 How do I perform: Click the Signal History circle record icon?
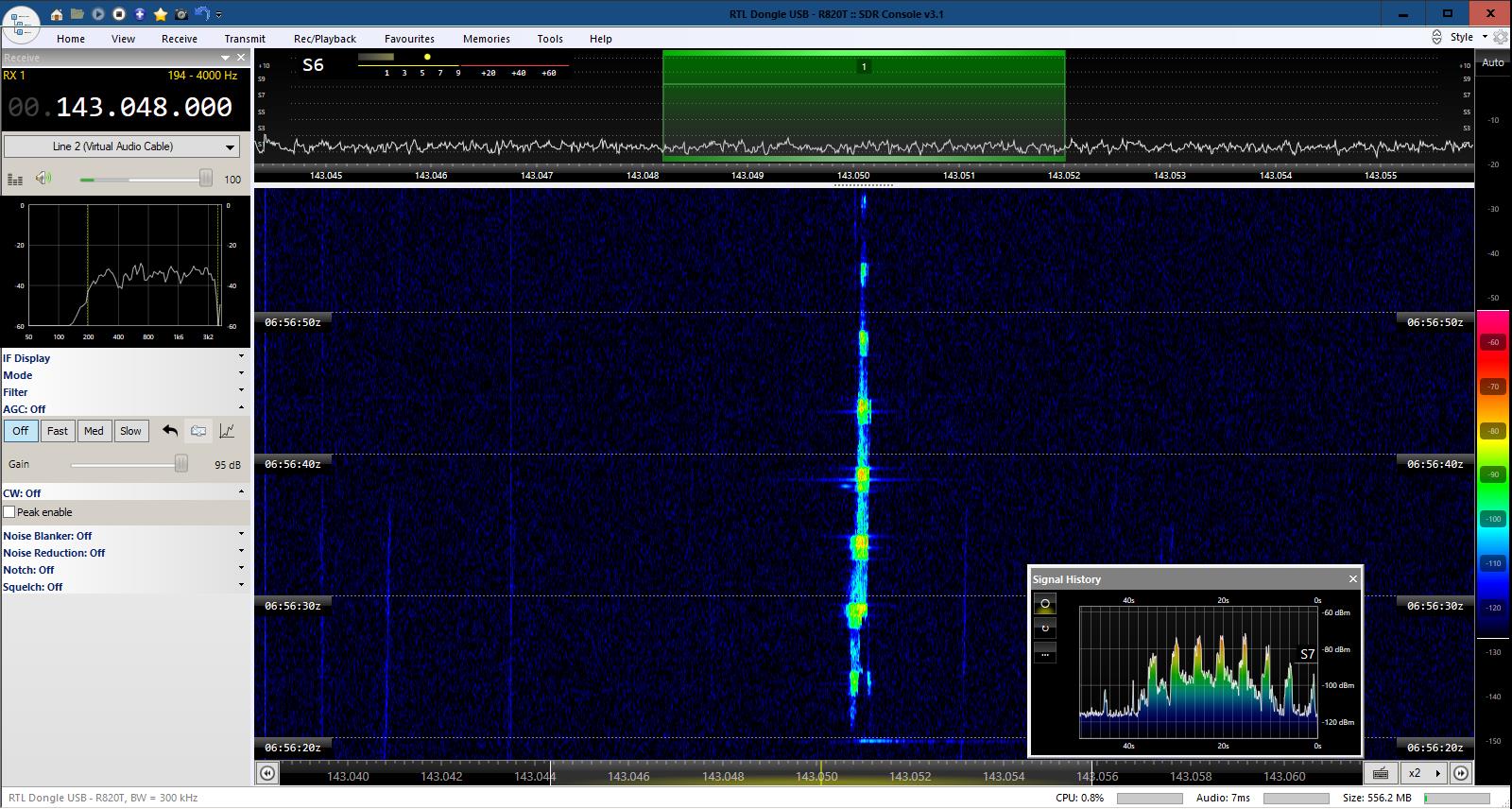[1045, 604]
